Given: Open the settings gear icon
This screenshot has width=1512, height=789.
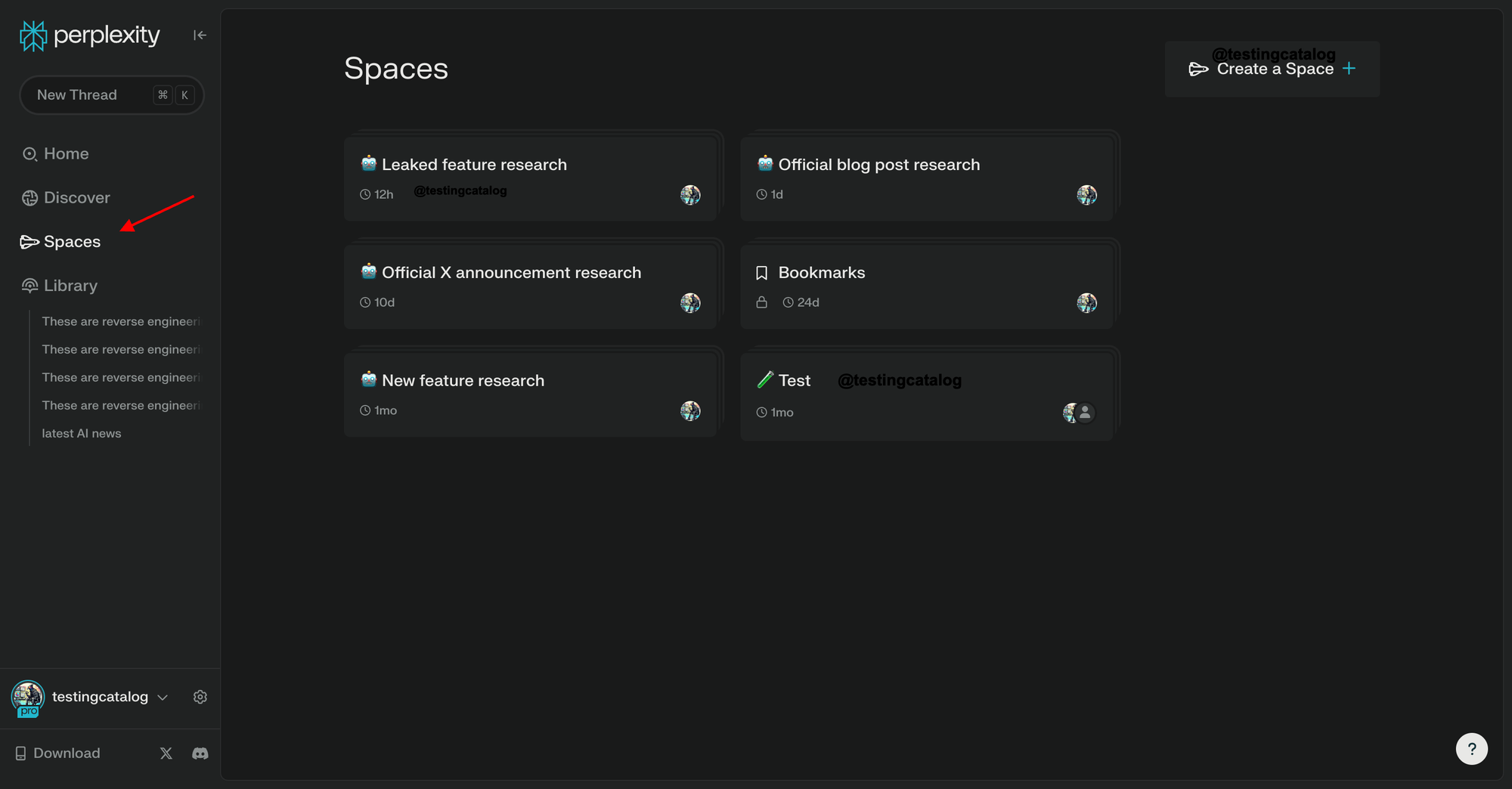Looking at the screenshot, I should point(200,697).
